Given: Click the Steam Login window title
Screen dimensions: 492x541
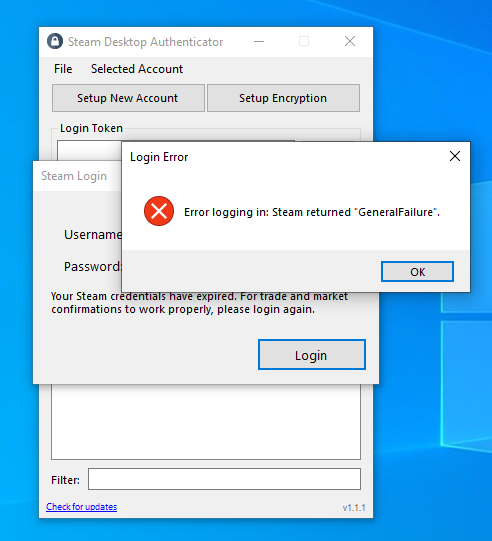Looking at the screenshot, I should click(x=74, y=176).
